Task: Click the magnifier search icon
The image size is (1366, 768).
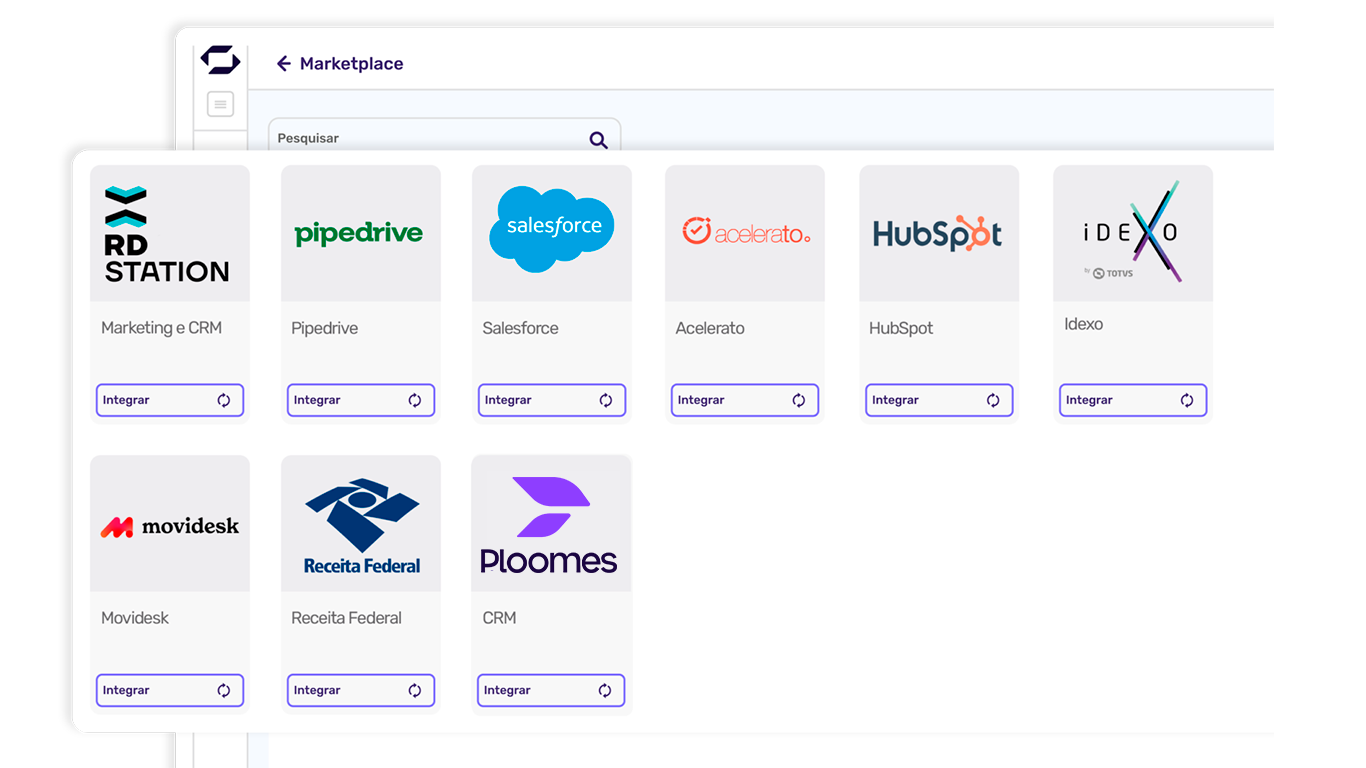Action: pyautogui.click(x=598, y=140)
